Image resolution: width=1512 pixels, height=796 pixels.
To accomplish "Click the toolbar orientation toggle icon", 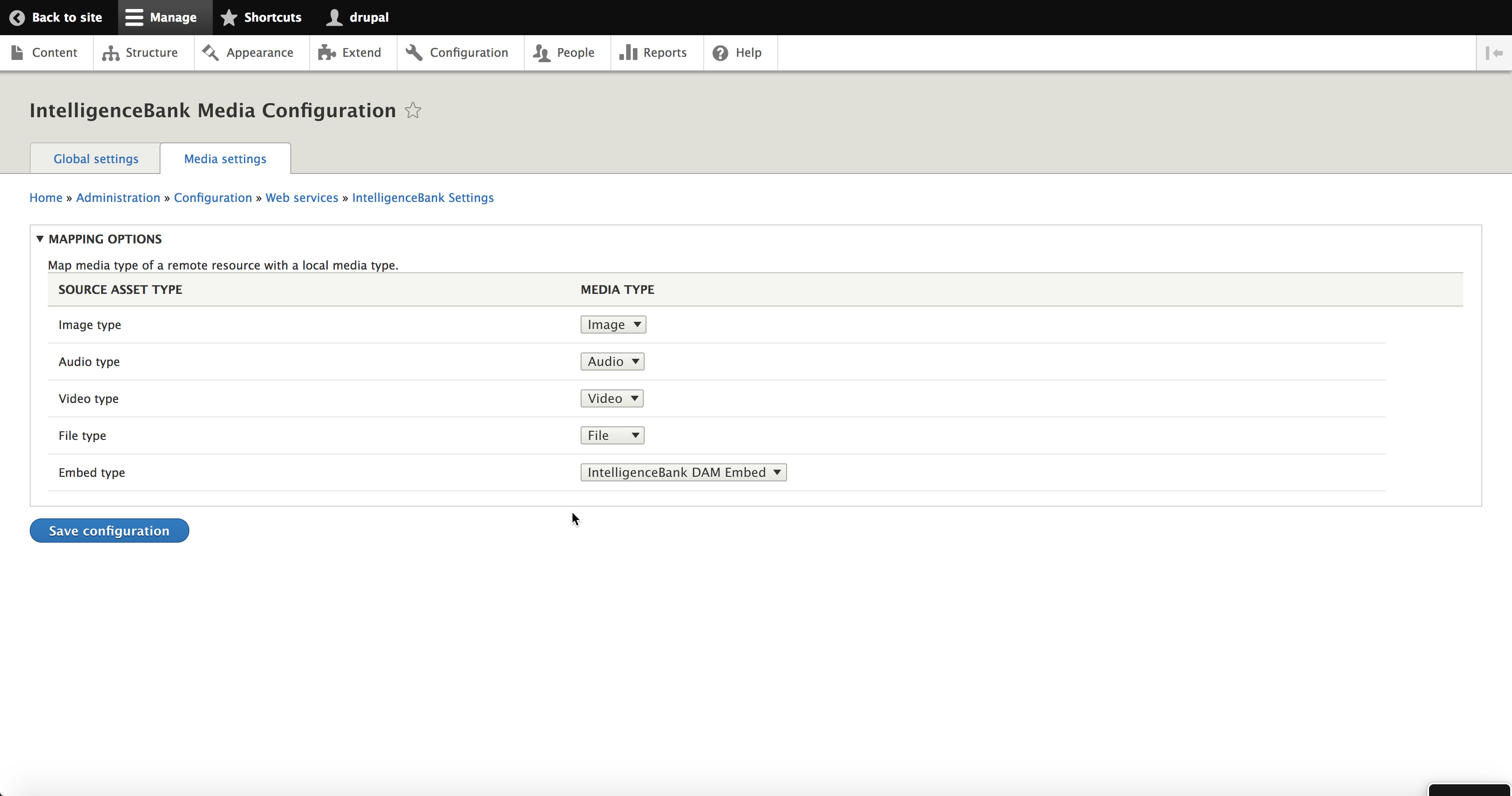I will (1494, 53).
